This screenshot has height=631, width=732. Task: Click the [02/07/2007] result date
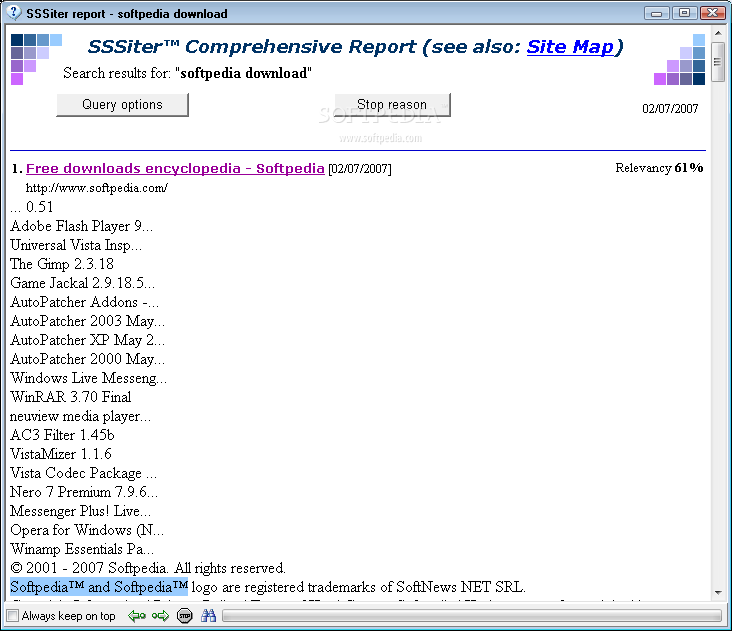tap(359, 168)
